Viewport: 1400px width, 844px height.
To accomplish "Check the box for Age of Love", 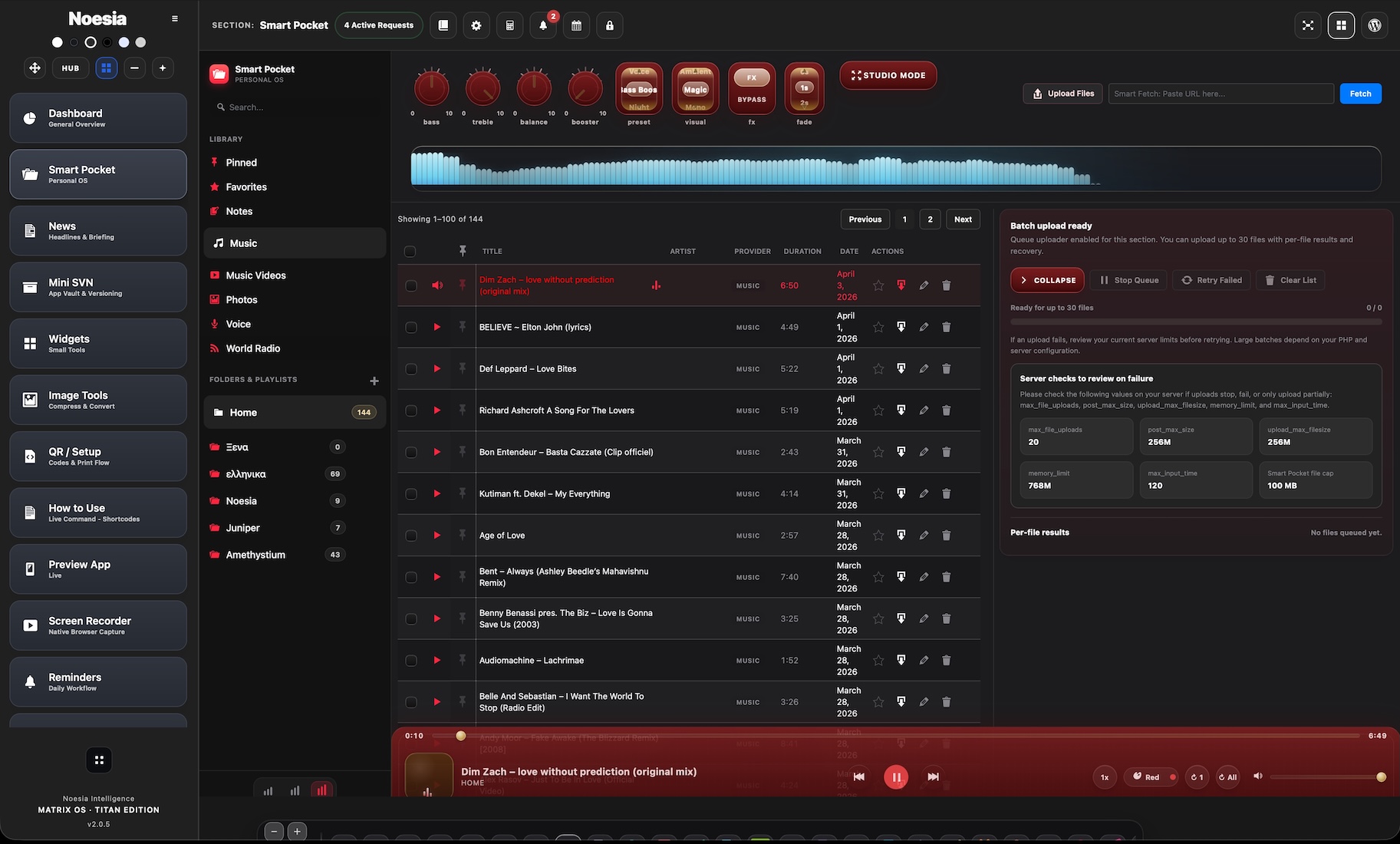I will tap(411, 536).
